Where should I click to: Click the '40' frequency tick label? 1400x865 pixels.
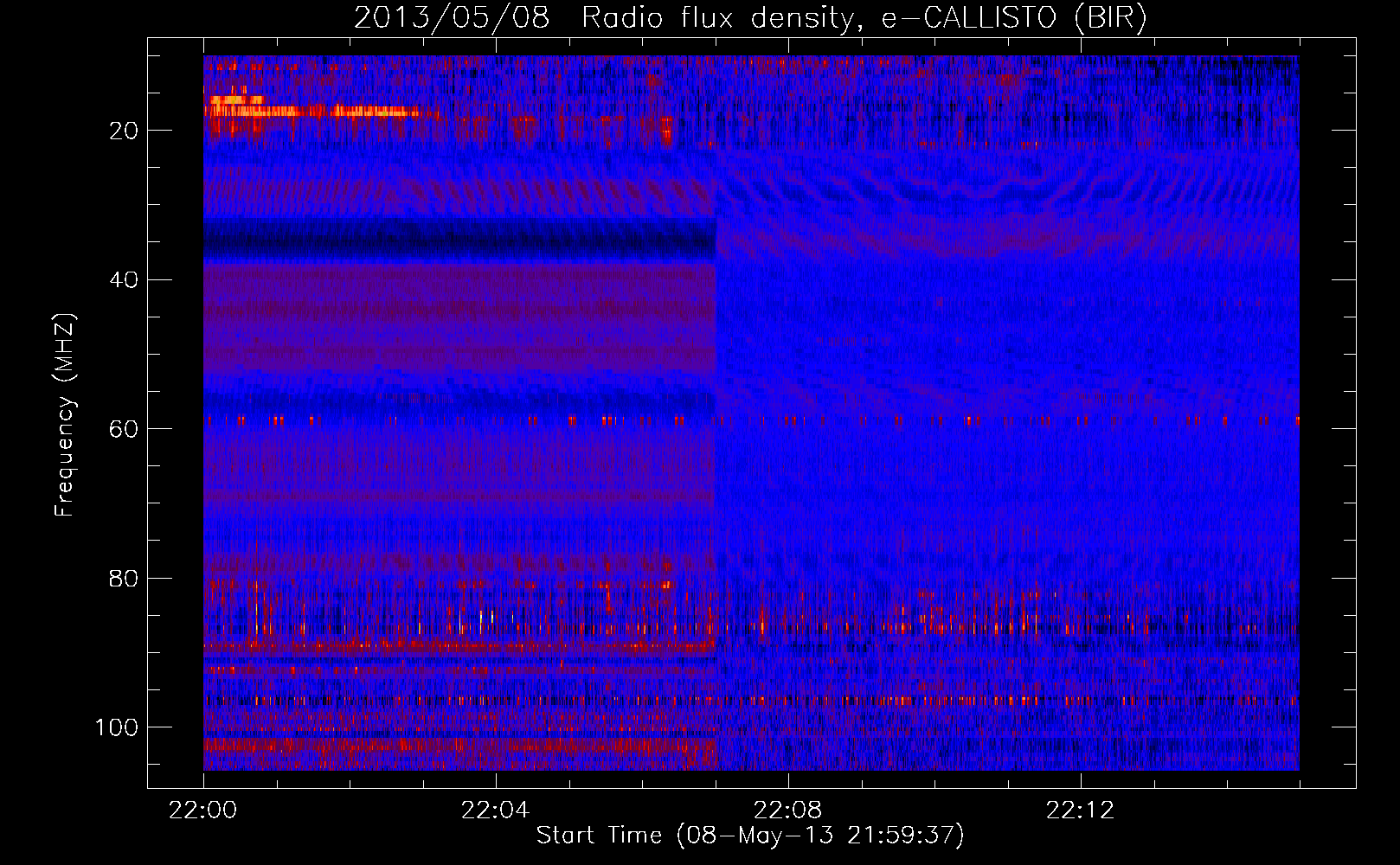click(x=125, y=280)
